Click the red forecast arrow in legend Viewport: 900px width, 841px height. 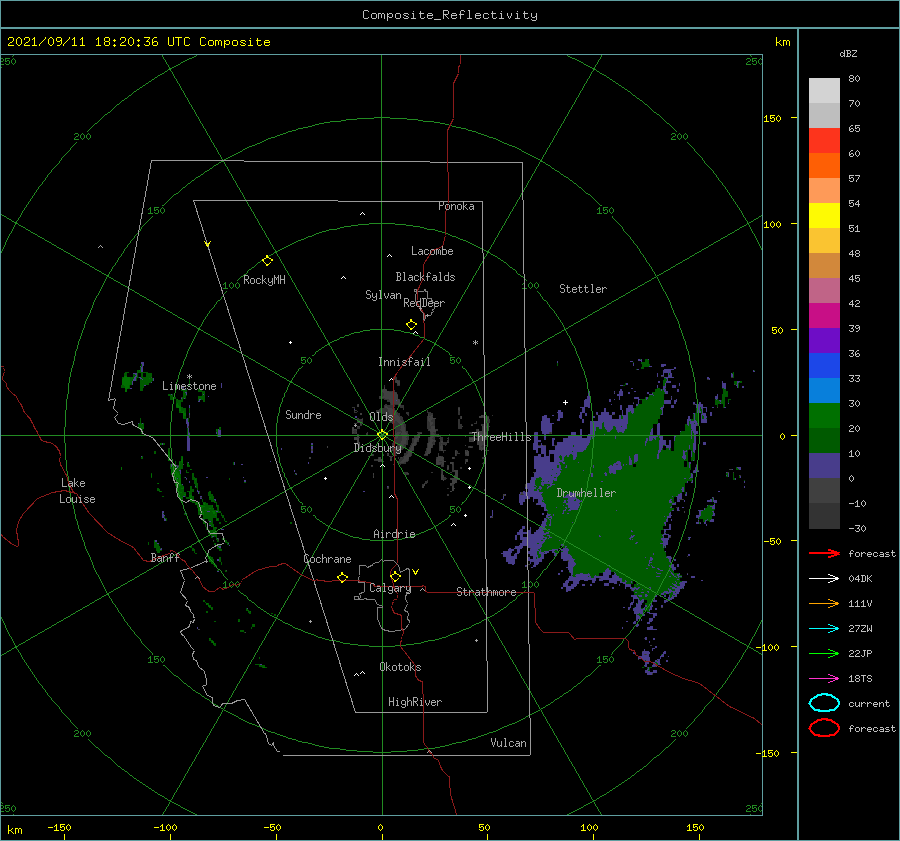[x=824, y=553]
